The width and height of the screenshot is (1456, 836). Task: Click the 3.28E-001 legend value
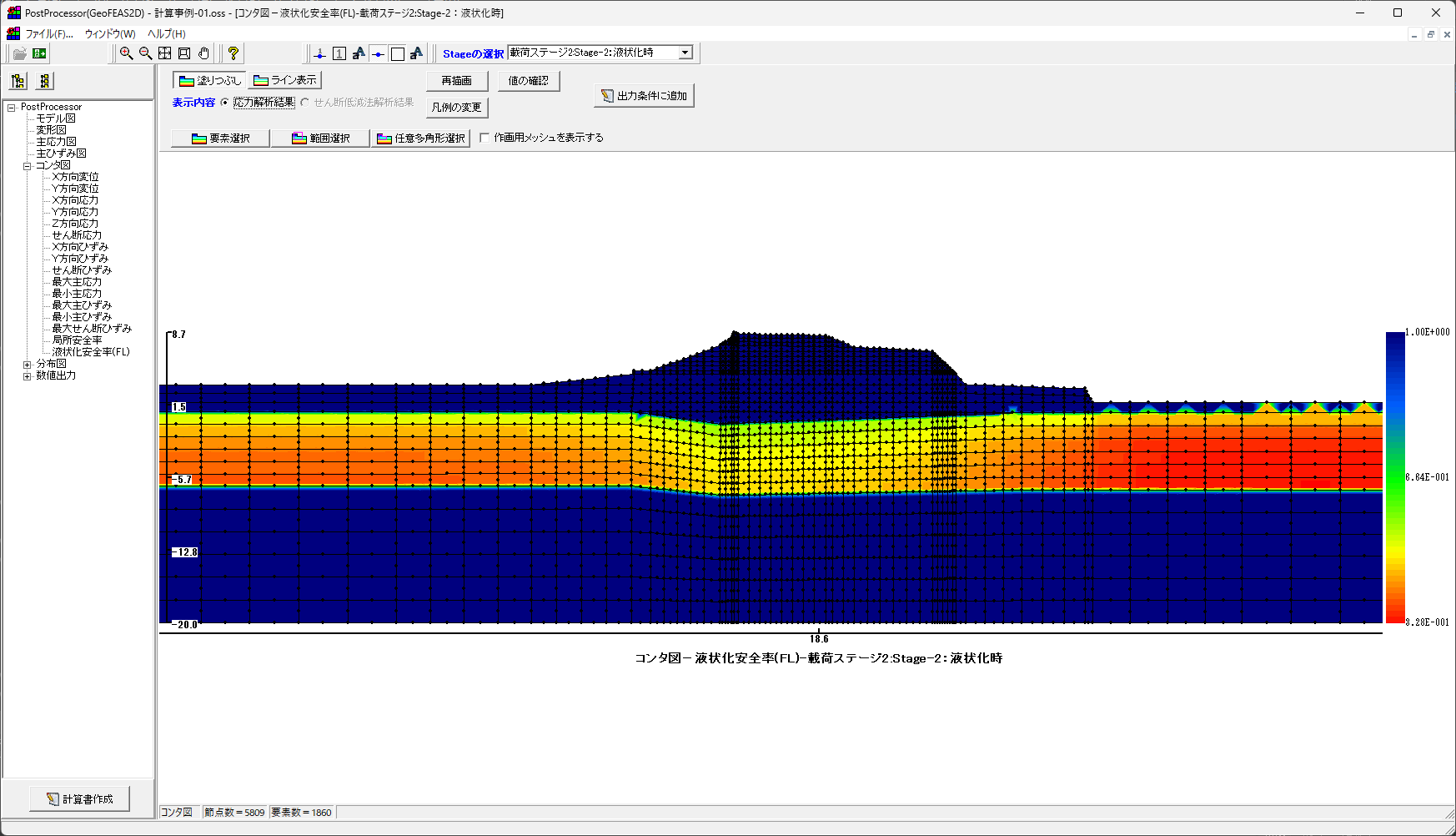pyautogui.click(x=1428, y=622)
